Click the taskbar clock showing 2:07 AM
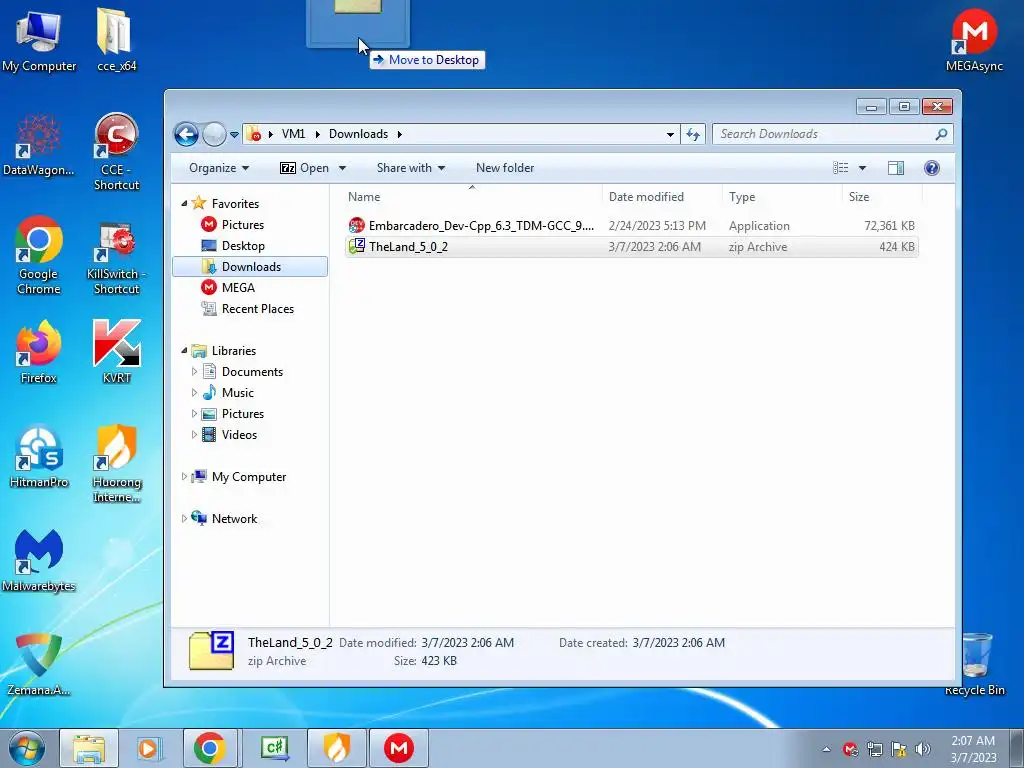Screen dimensions: 1024x768 (972, 749)
